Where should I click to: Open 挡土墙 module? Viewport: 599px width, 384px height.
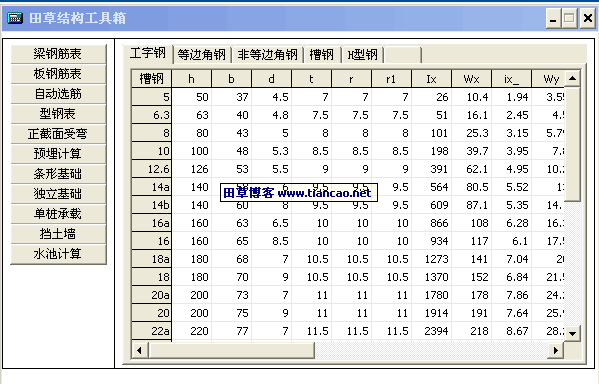(58, 233)
